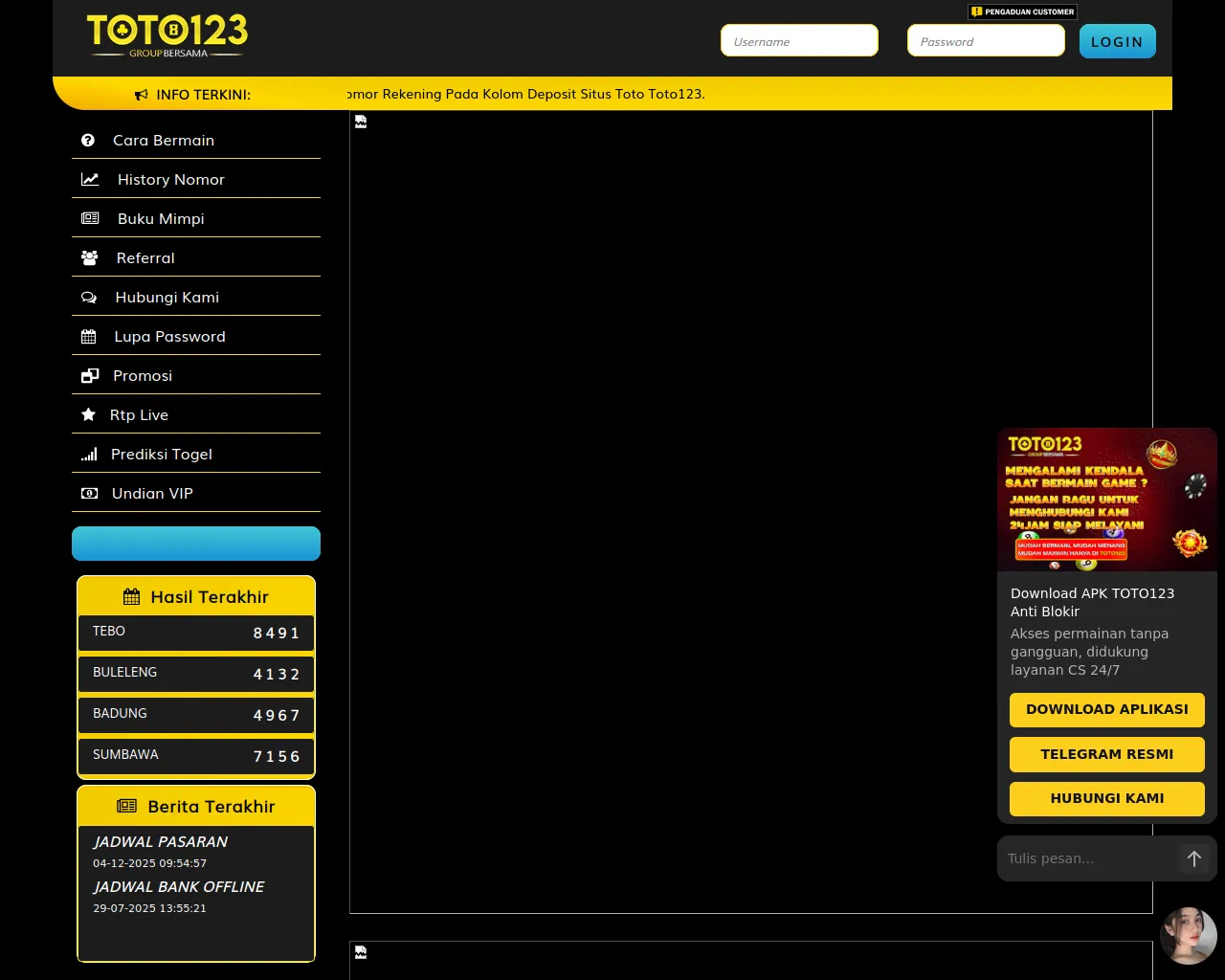Click the 29-07-2025 13:55:21 timestamp
This screenshot has height=980, width=1225.
[149, 908]
